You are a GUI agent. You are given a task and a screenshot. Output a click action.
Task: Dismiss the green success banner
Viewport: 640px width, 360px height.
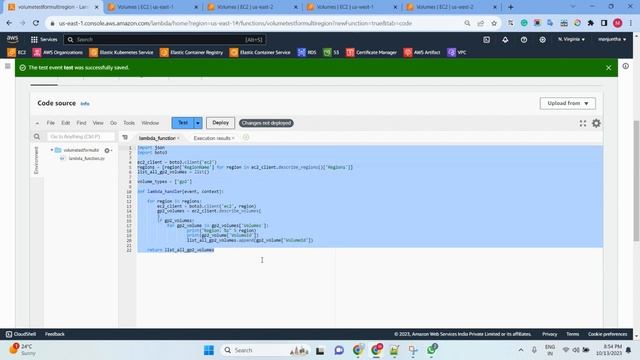pos(609,68)
